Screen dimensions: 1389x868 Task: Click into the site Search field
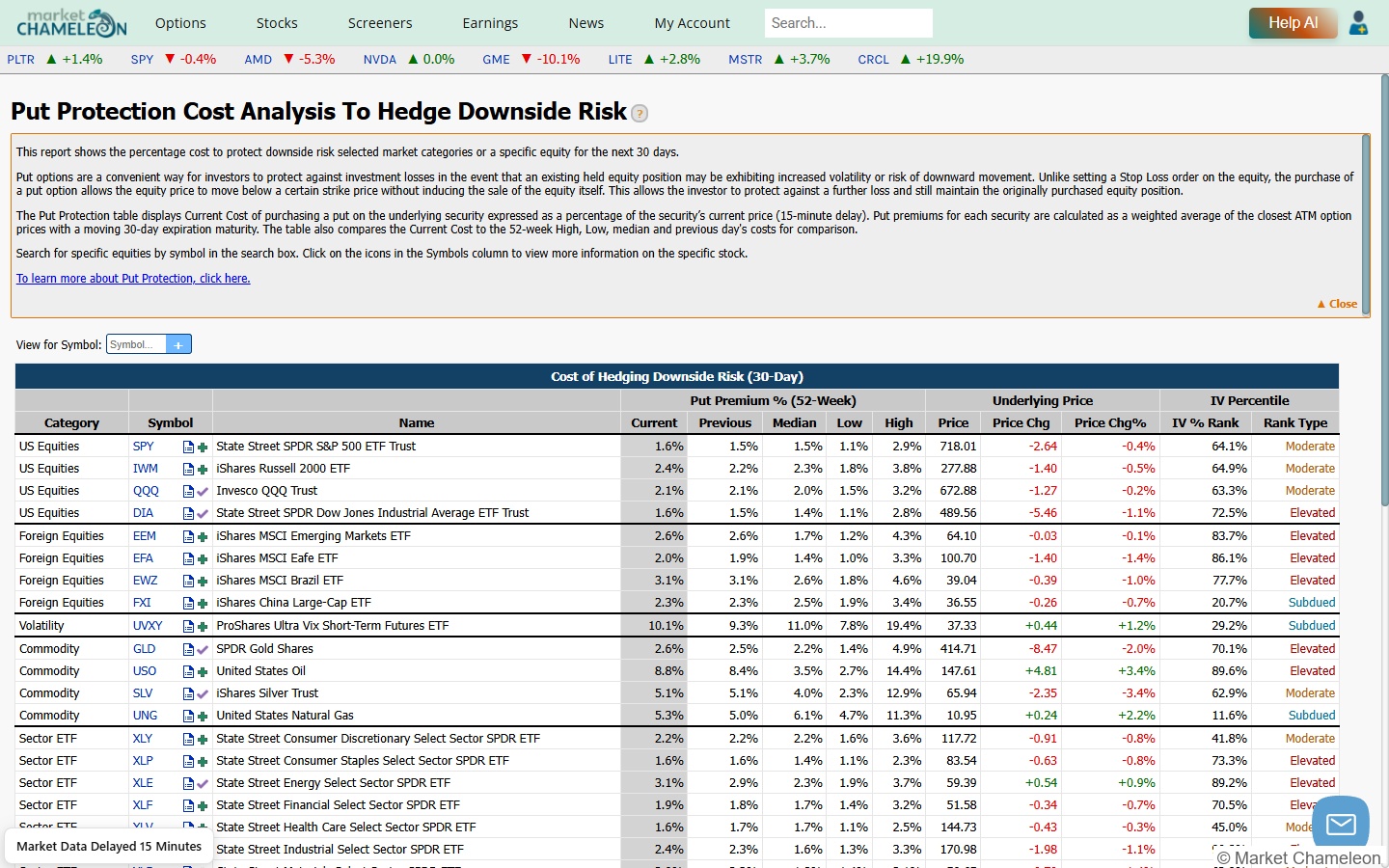tap(849, 23)
